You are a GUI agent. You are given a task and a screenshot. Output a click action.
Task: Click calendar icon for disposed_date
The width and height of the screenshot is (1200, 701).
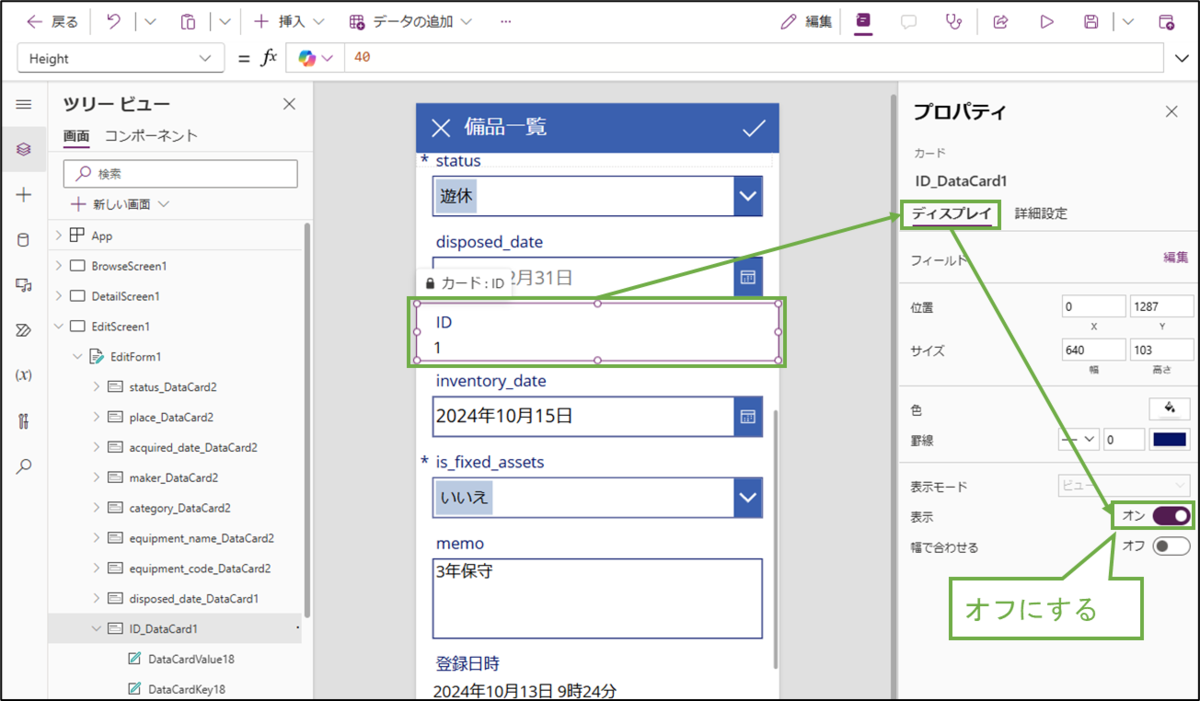(747, 277)
